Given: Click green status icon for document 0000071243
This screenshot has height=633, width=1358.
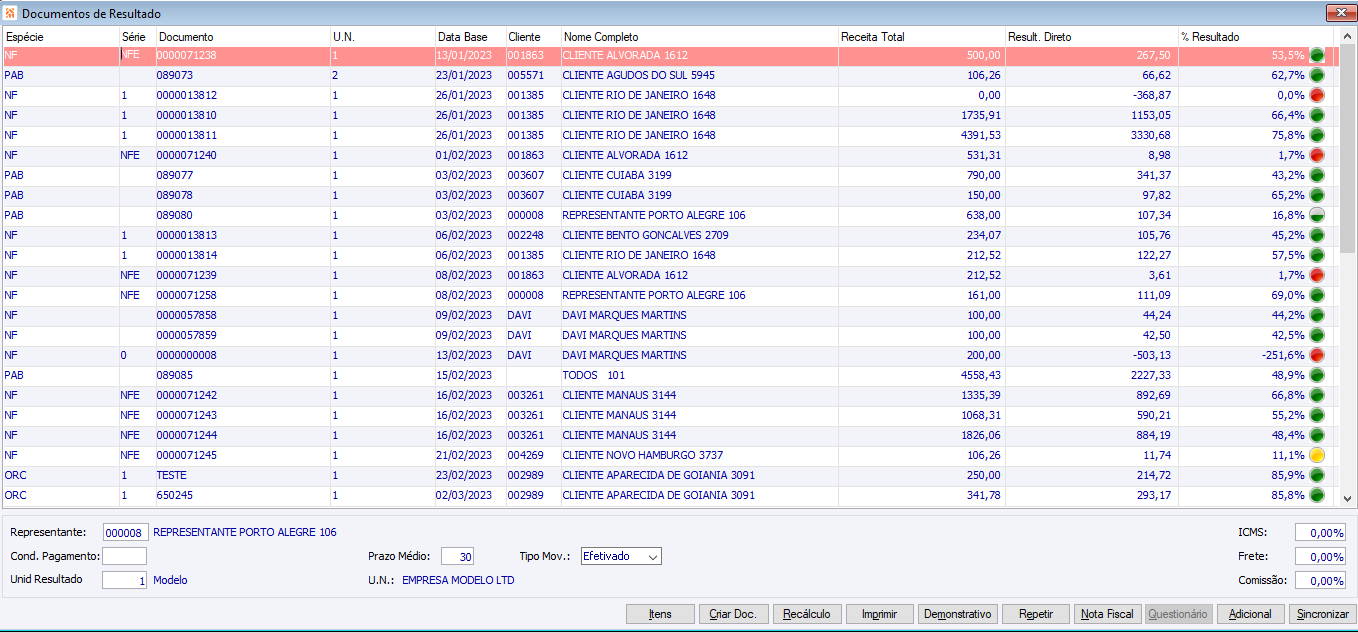Looking at the screenshot, I should 1317,415.
